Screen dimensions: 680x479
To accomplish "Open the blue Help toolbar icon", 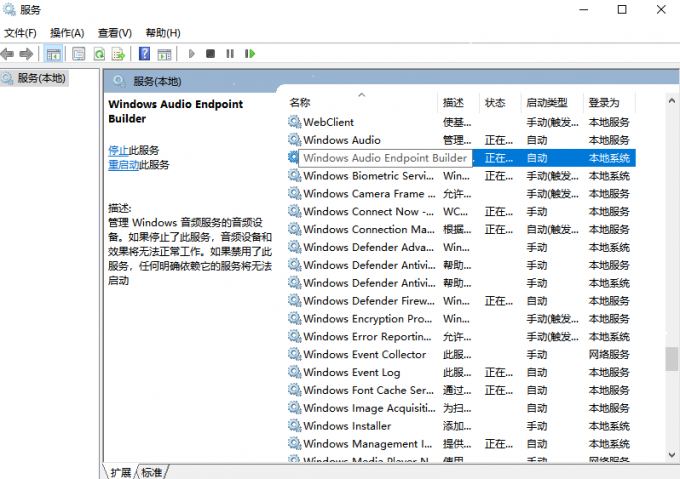I will [x=144, y=54].
